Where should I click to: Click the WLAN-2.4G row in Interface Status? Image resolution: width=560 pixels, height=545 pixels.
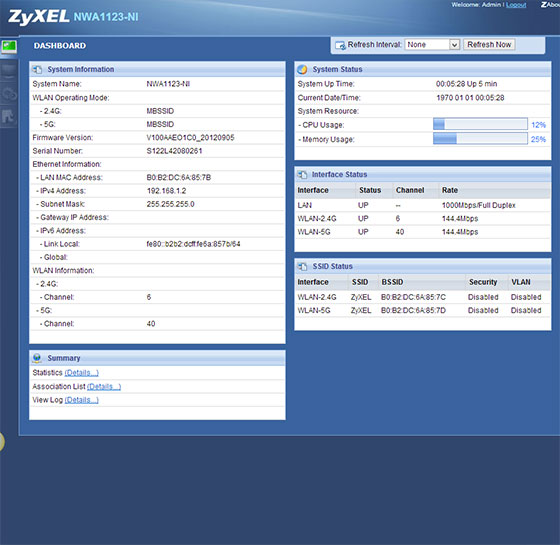coord(423,219)
